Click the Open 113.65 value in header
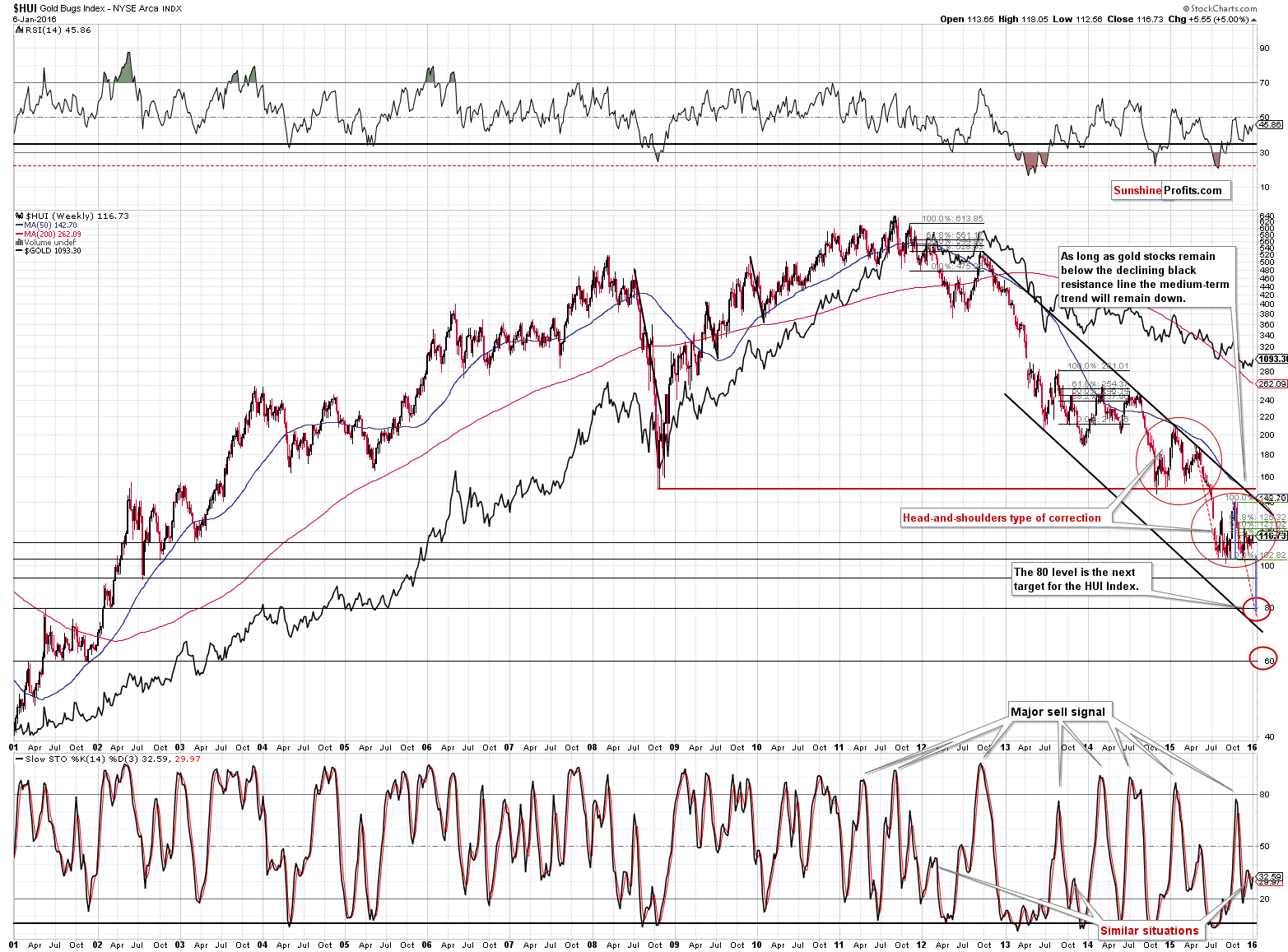Screen dimensions: 1288x952 [x=967, y=19]
